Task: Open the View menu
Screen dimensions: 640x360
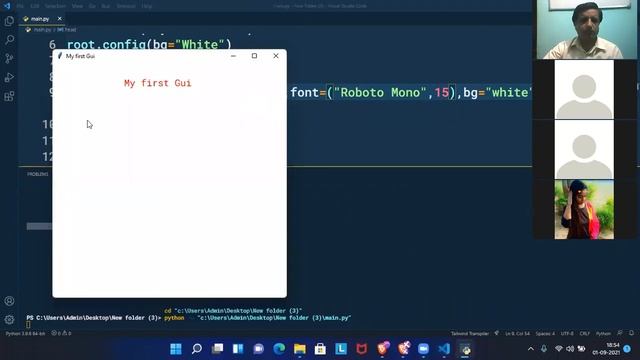Action: point(77,6)
